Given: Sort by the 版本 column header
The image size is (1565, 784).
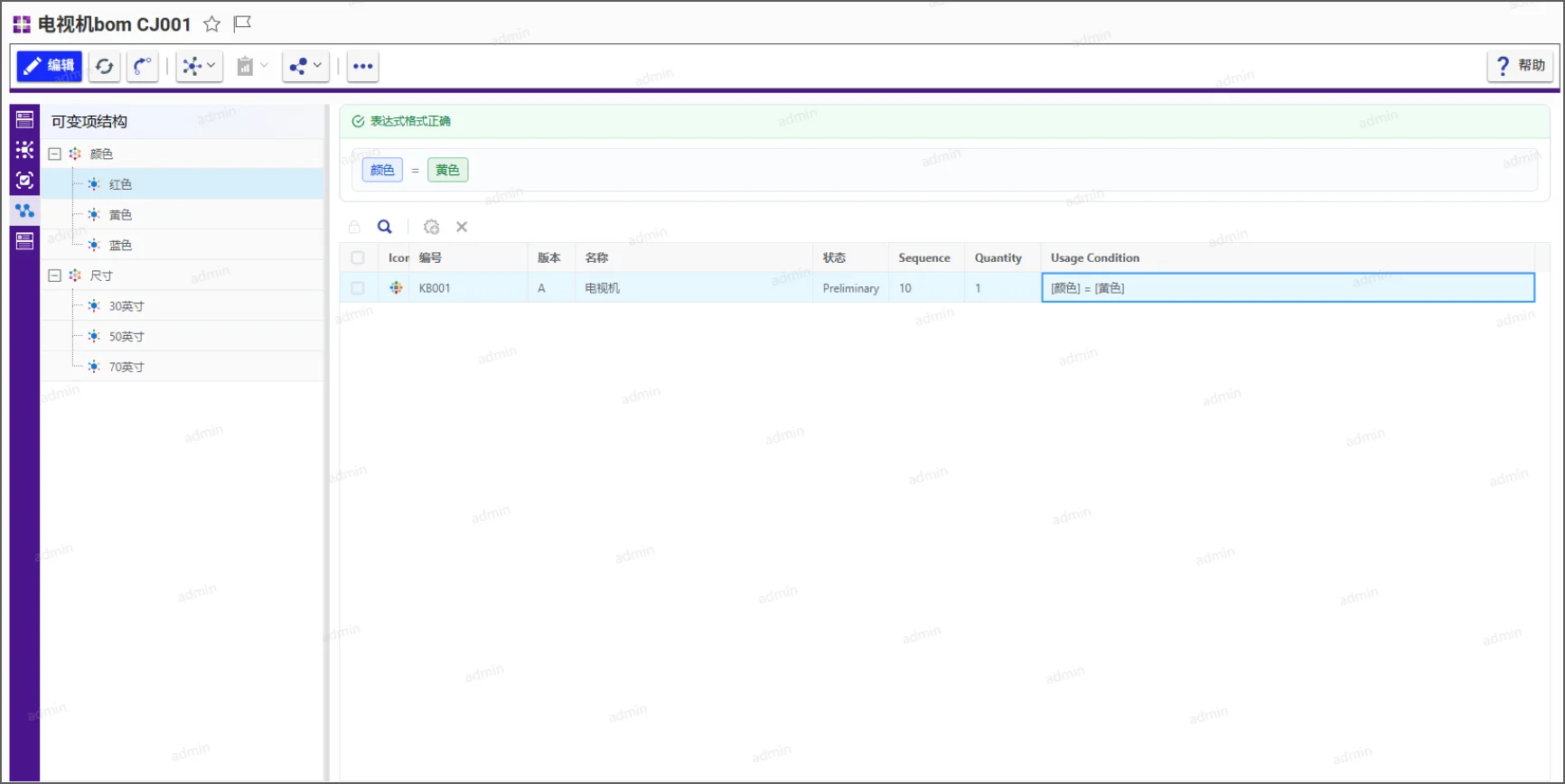Looking at the screenshot, I should pos(551,258).
